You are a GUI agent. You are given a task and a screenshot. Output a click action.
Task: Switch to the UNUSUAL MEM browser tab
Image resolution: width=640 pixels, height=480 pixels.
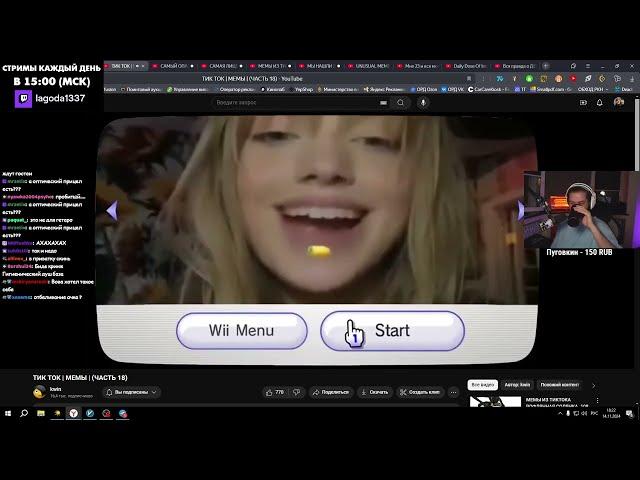[369, 66]
